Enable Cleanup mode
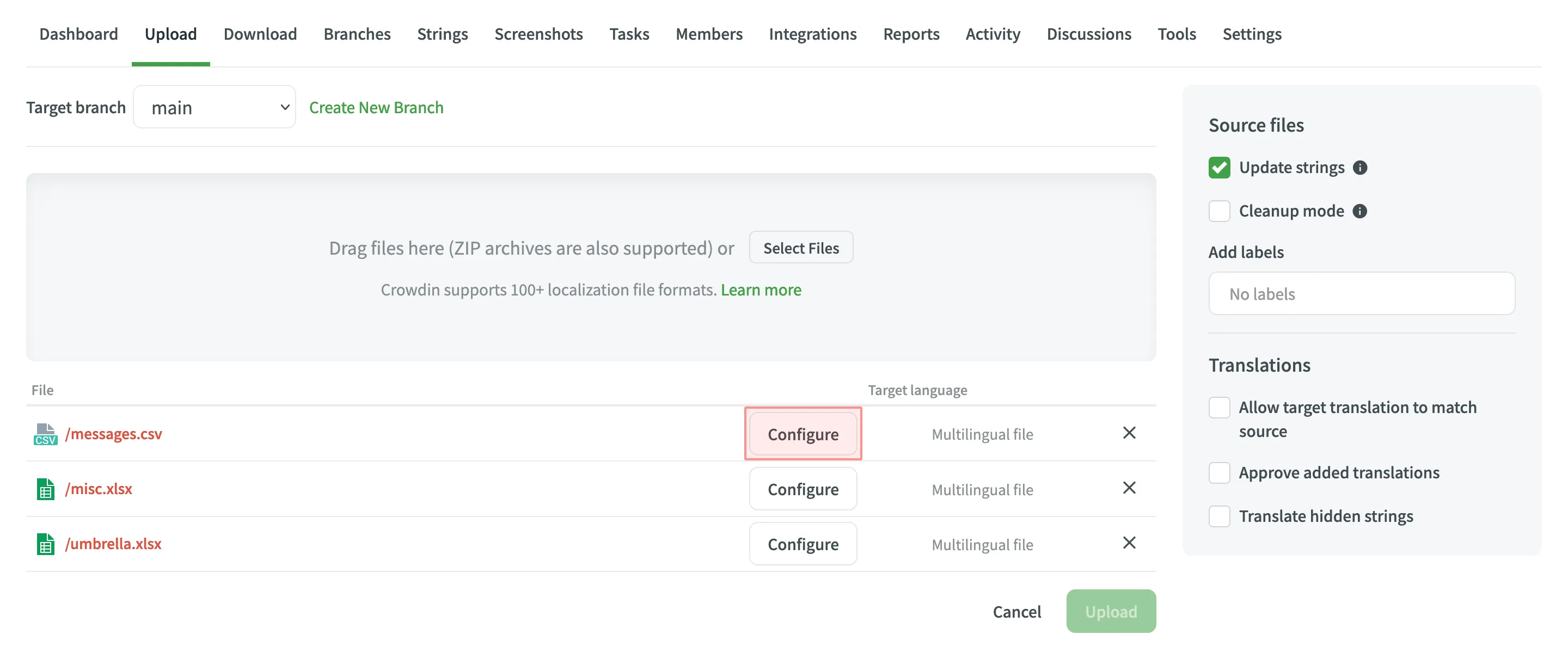This screenshot has height=659, width=1568. pyautogui.click(x=1218, y=211)
